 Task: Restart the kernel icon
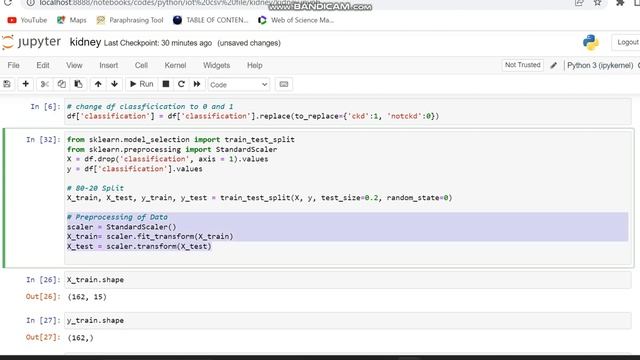point(181,84)
